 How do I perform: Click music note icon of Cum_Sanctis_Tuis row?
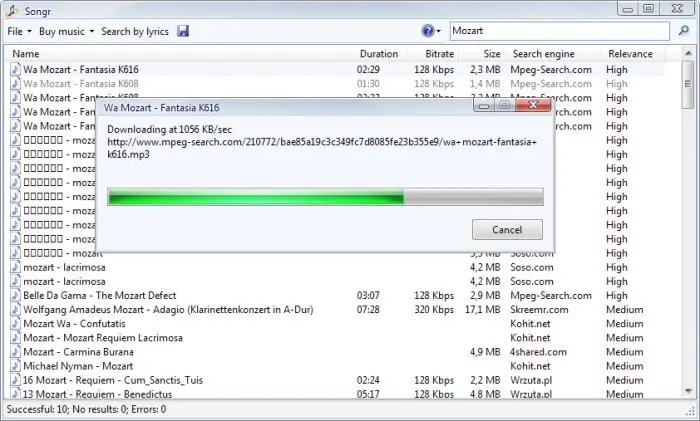pyautogui.click(x=16, y=380)
